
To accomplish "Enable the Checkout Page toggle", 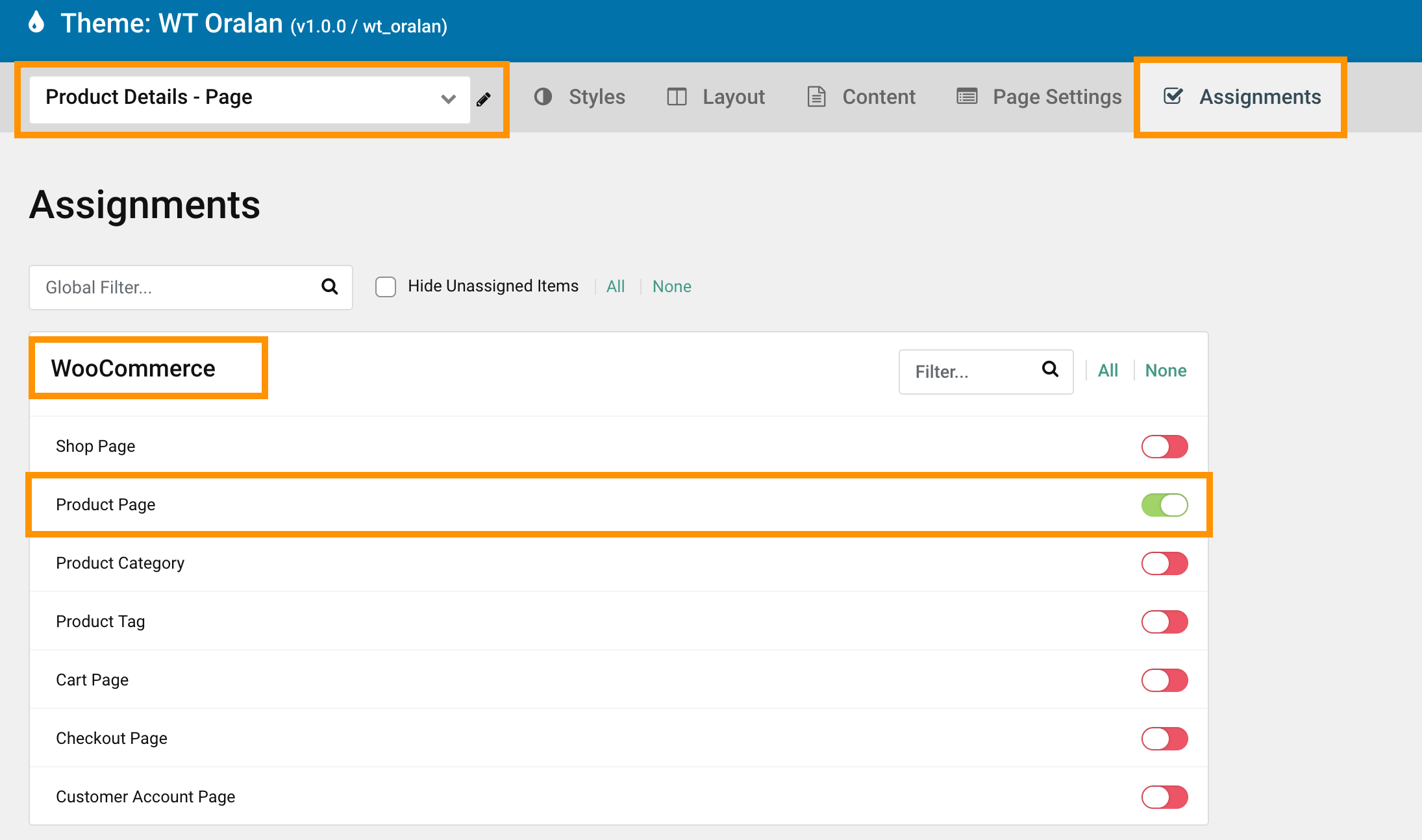I will (x=1165, y=739).
